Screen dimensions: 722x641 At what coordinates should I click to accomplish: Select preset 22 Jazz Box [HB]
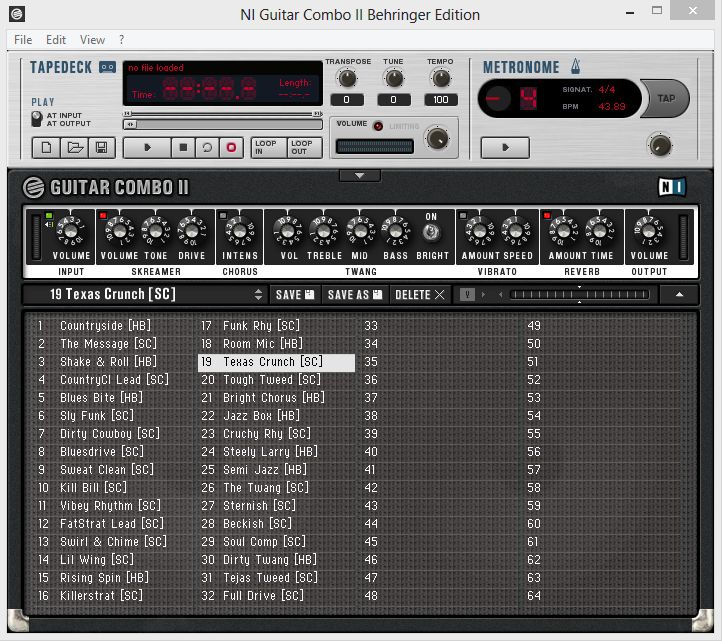[x=276, y=416]
